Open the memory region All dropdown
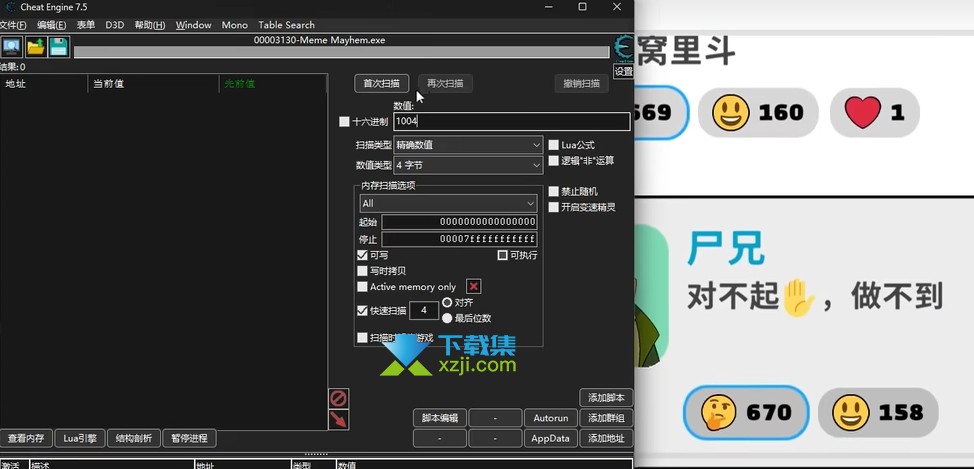974x469 pixels. [x=448, y=203]
